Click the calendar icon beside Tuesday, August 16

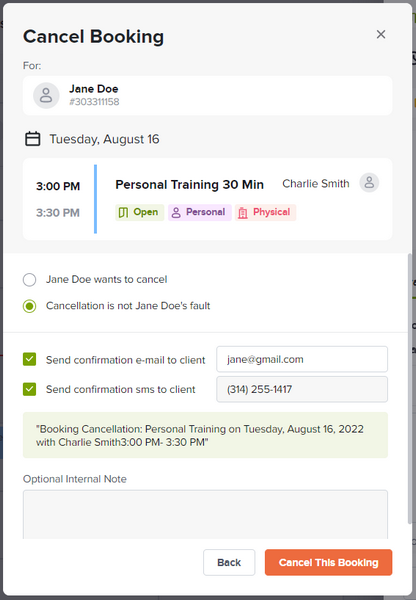(x=33, y=139)
